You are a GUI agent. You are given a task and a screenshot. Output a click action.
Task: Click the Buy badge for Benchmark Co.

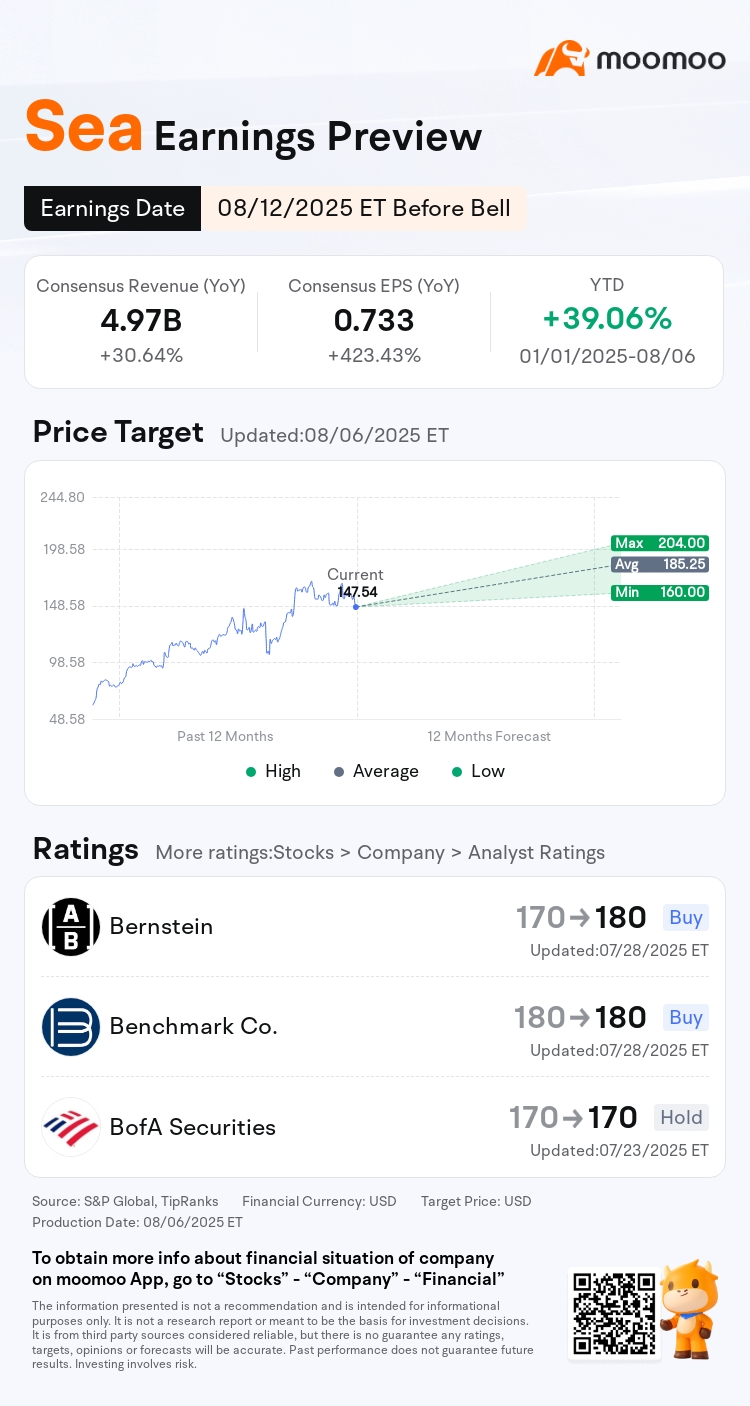coord(686,1017)
